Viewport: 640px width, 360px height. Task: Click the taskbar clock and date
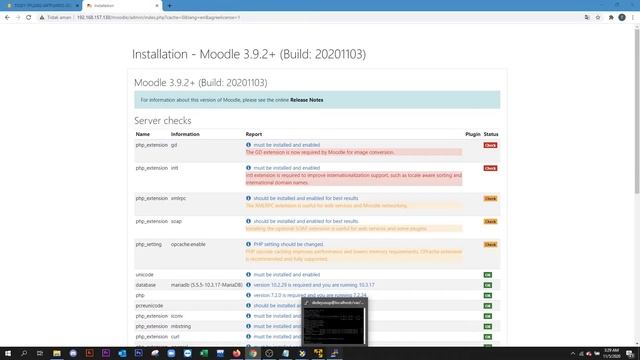tap(611, 353)
